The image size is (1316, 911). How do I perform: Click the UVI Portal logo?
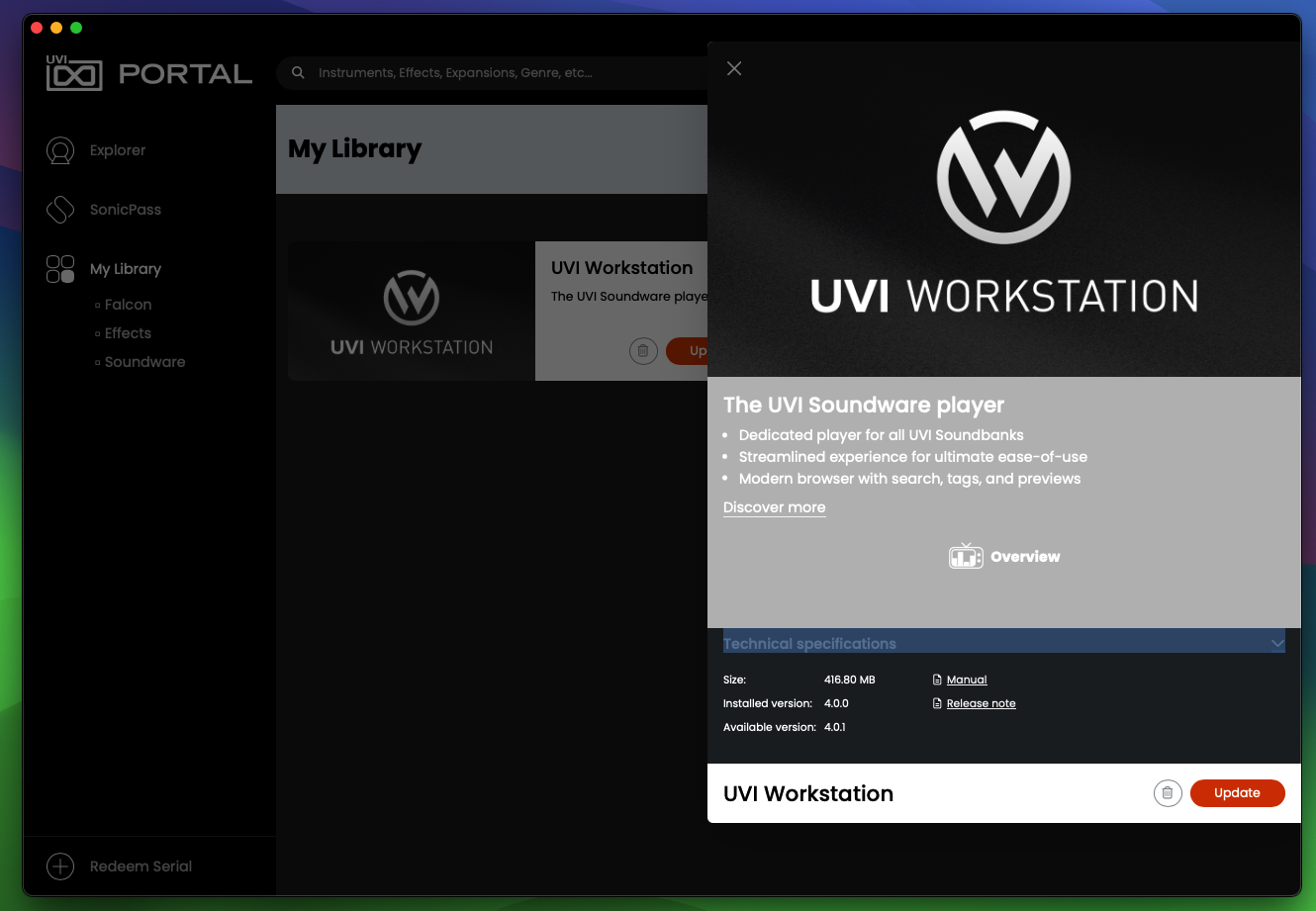149,73
